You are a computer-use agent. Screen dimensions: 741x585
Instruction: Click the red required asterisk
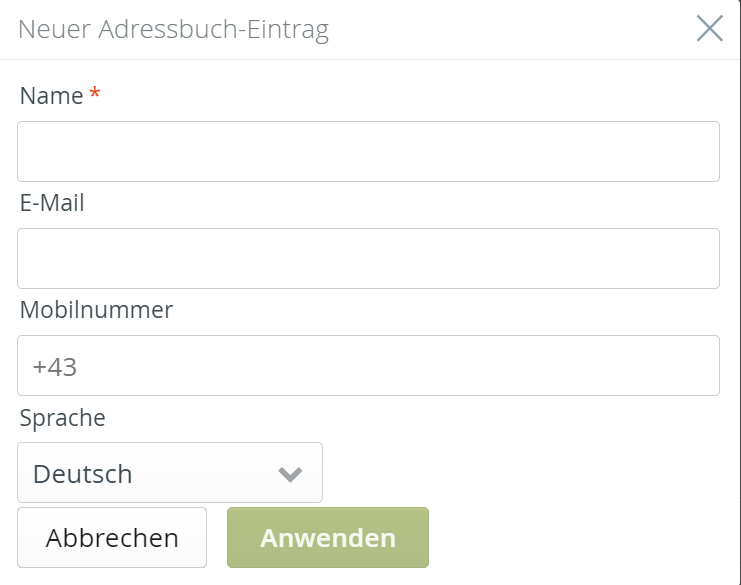tap(95, 94)
